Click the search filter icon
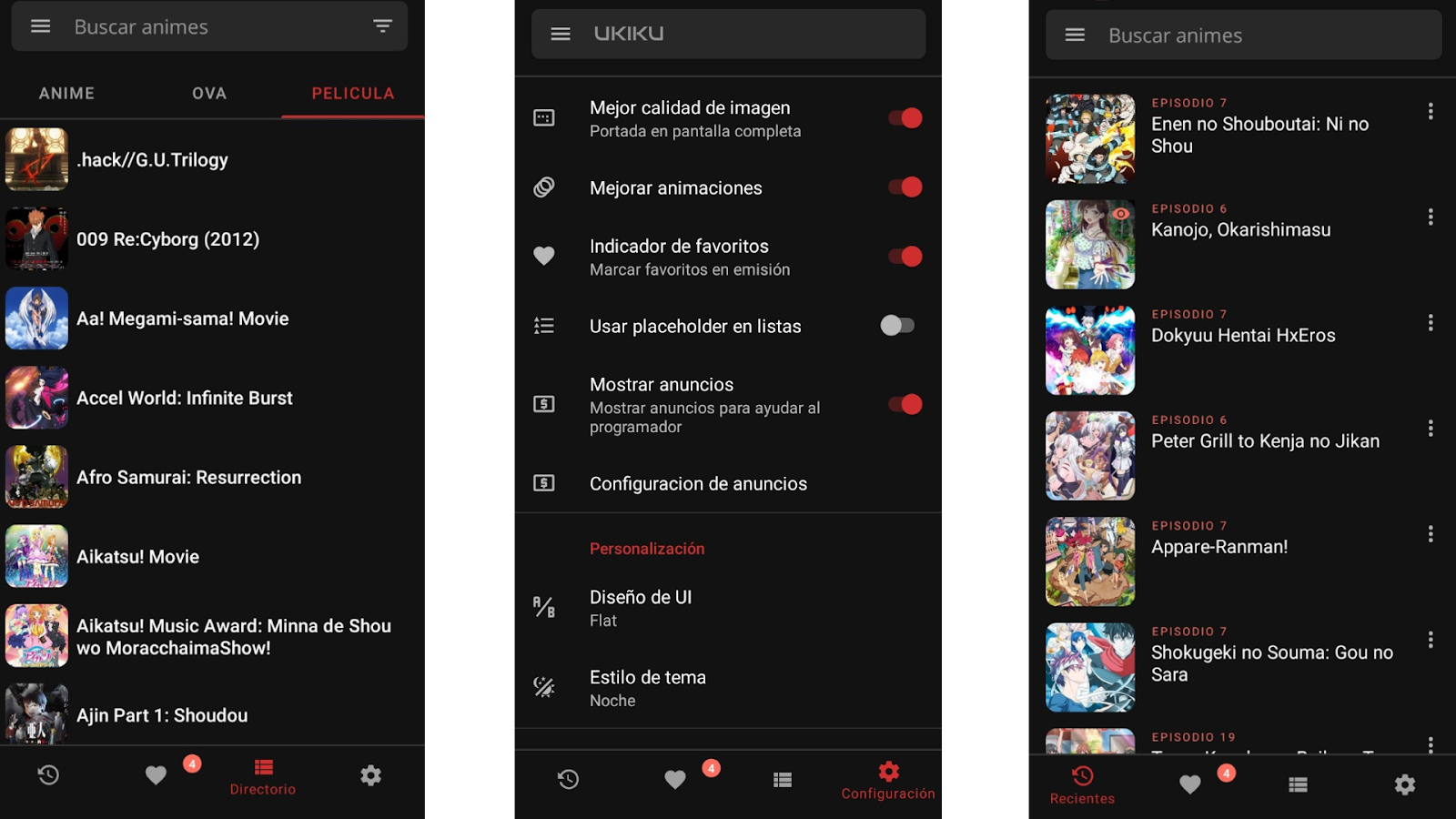This screenshot has height=819, width=1456. (x=381, y=26)
